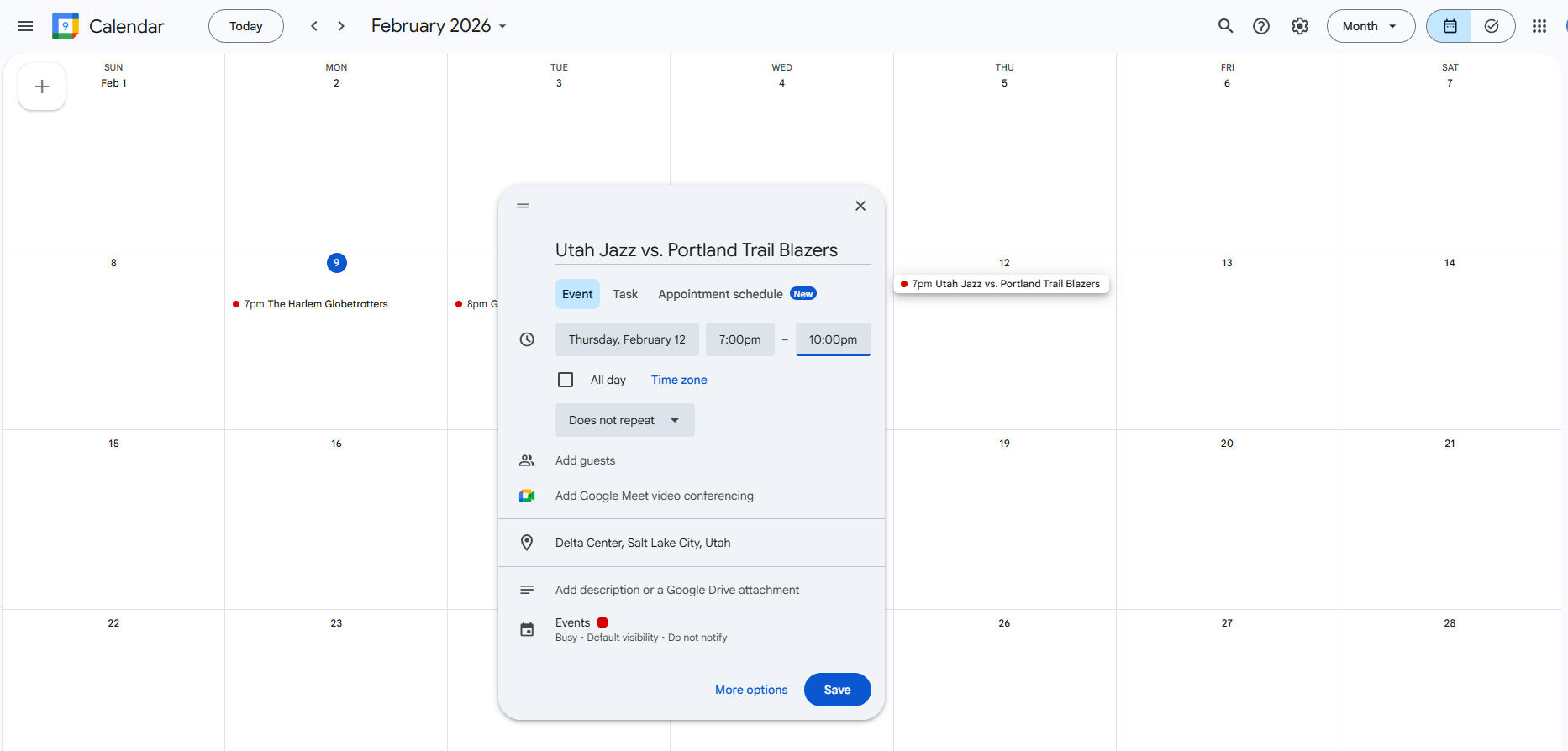Close the event creation dialog

860,206
